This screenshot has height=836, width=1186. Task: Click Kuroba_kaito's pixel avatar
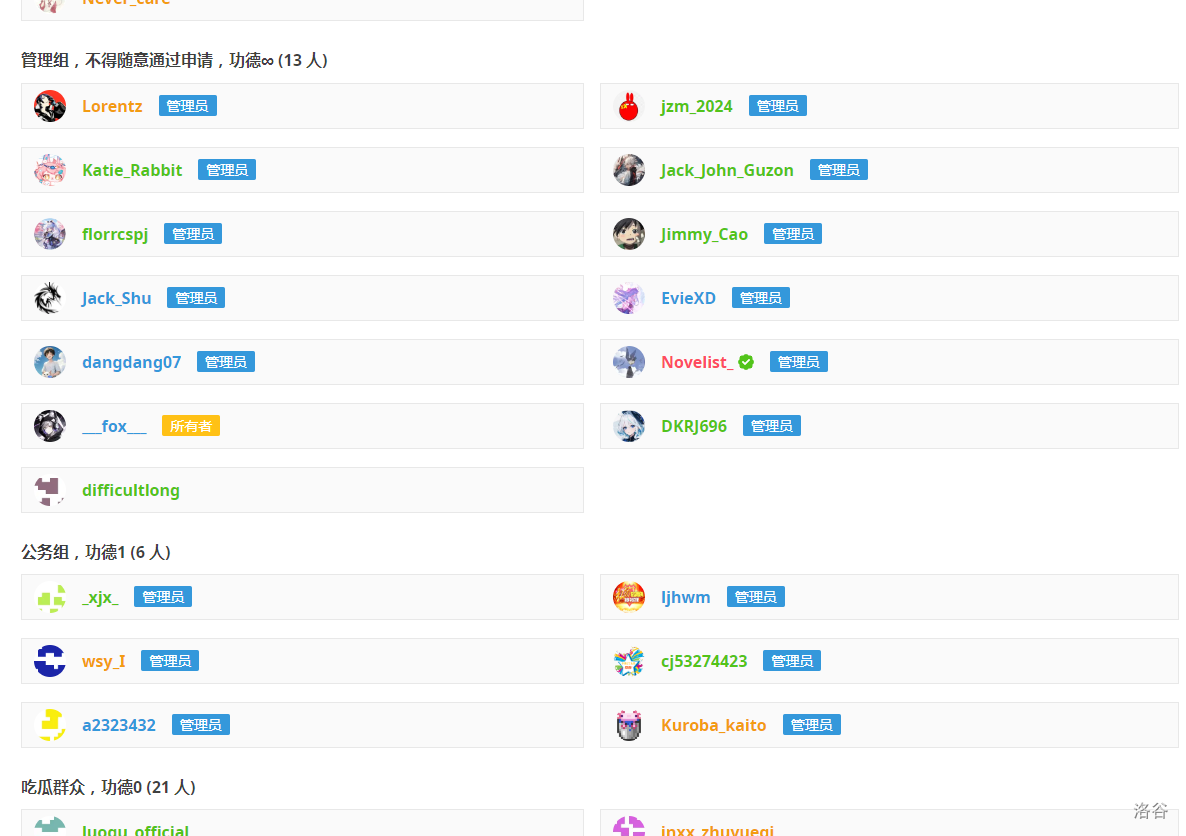[629, 725]
